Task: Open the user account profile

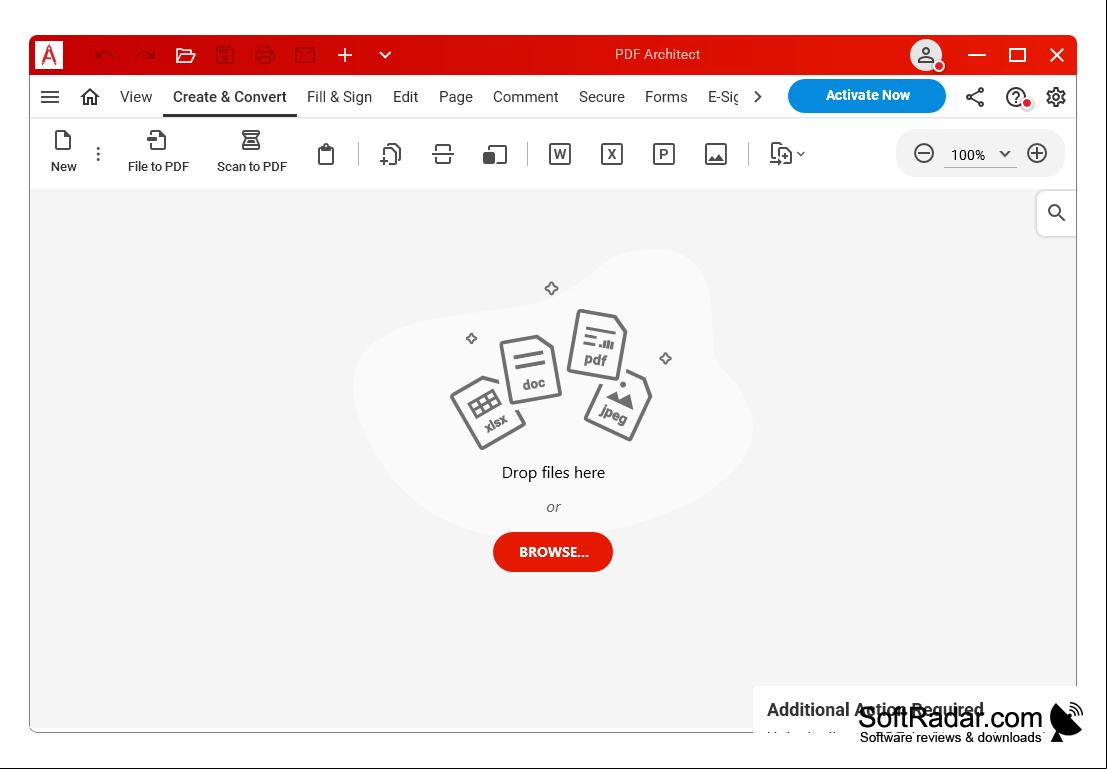Action: pos(926,55)
